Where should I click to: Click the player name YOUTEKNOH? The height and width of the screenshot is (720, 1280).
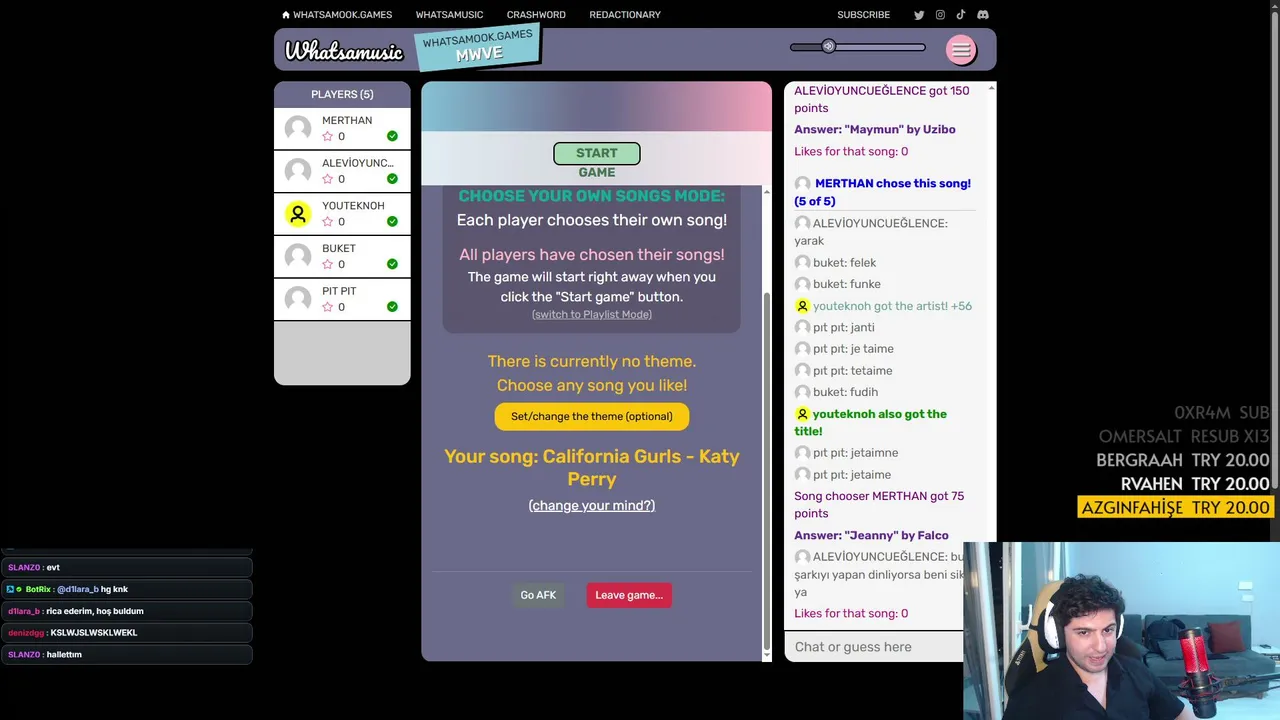point(353,206)
